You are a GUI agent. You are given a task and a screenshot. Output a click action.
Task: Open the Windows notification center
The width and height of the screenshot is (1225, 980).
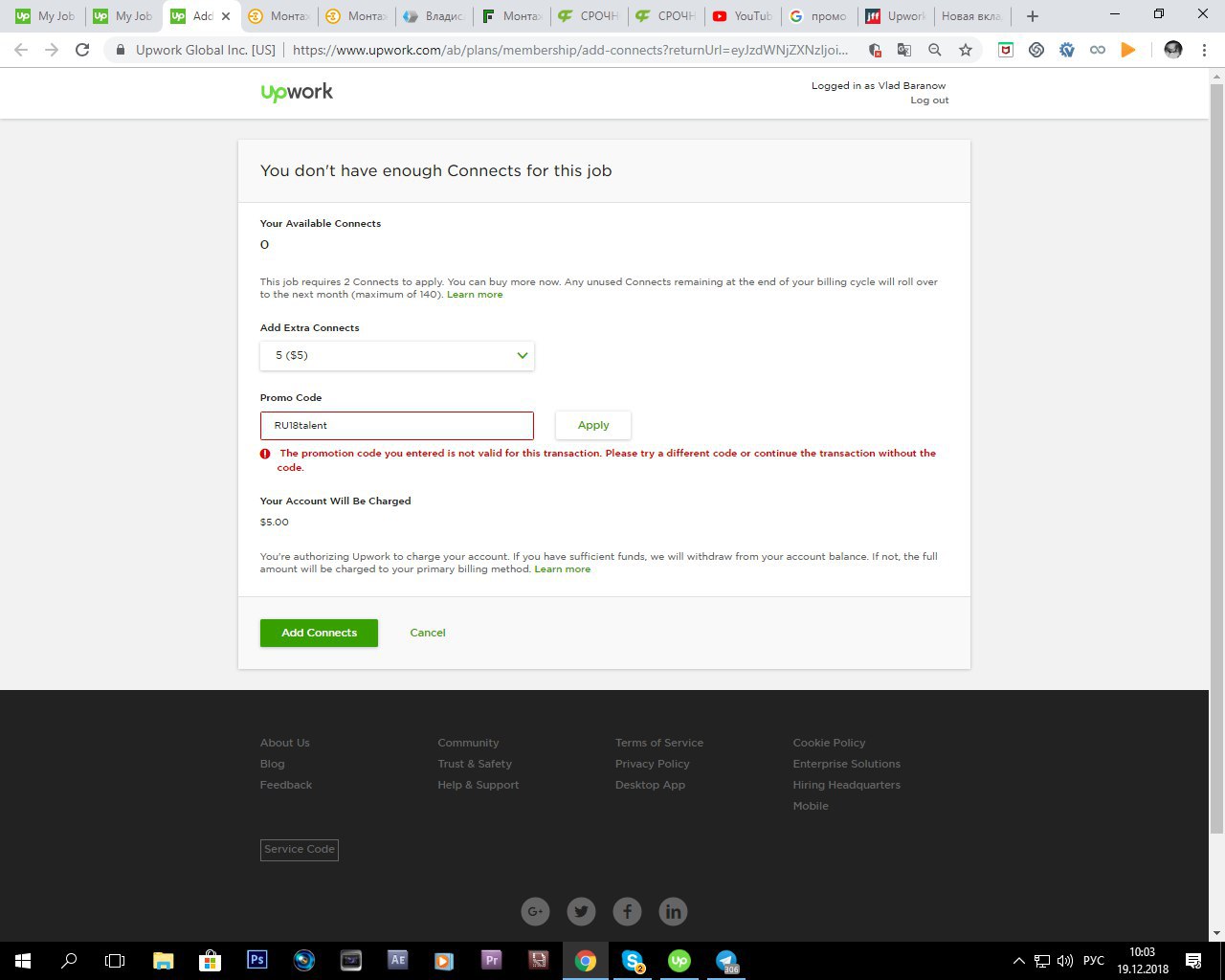point(1193,961)
